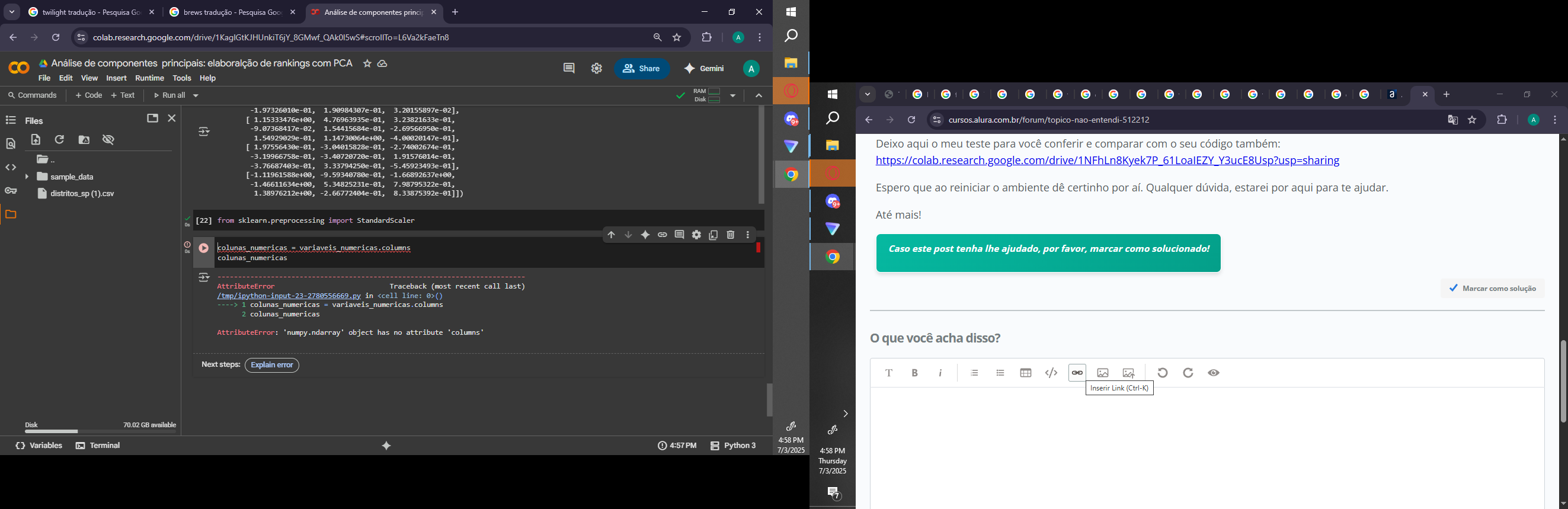
Task: Move the selected cell down
Action: point(628,235)
